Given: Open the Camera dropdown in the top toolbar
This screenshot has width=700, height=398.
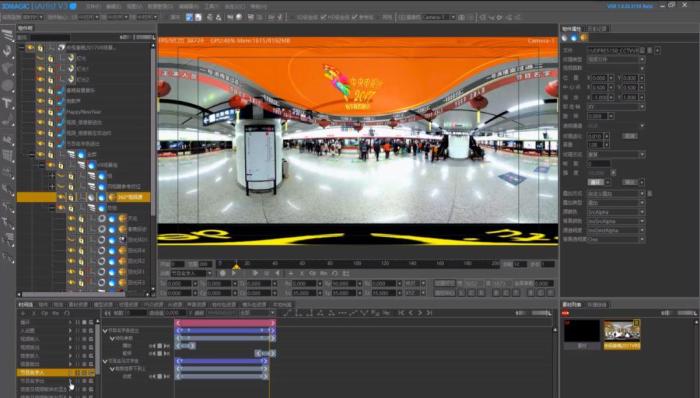Looking at the screenshot, I should [x=438, y=17].
